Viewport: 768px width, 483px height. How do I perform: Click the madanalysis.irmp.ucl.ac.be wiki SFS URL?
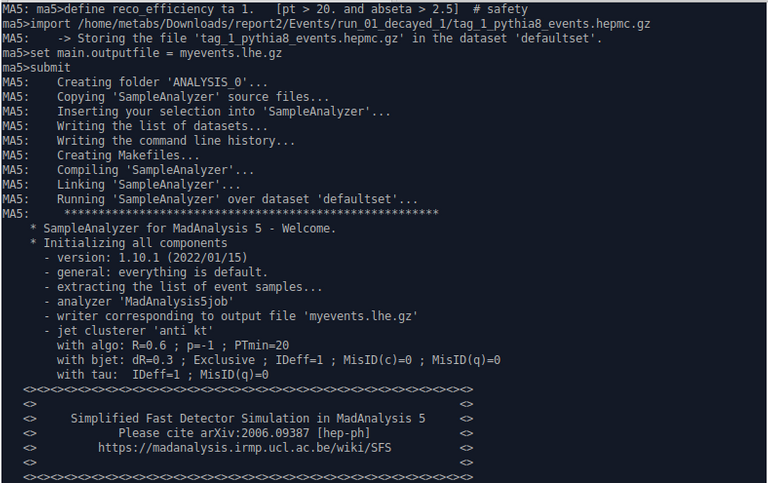[244, 448]
